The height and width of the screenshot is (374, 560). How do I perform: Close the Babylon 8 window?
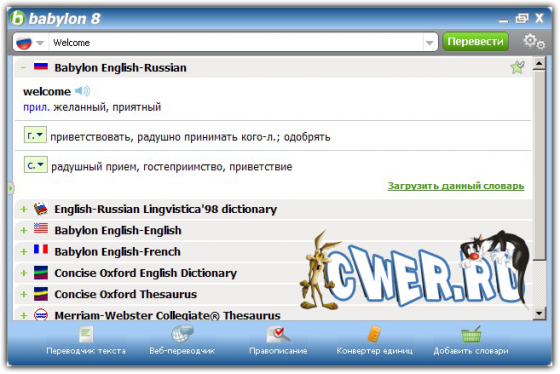[539, 18]
